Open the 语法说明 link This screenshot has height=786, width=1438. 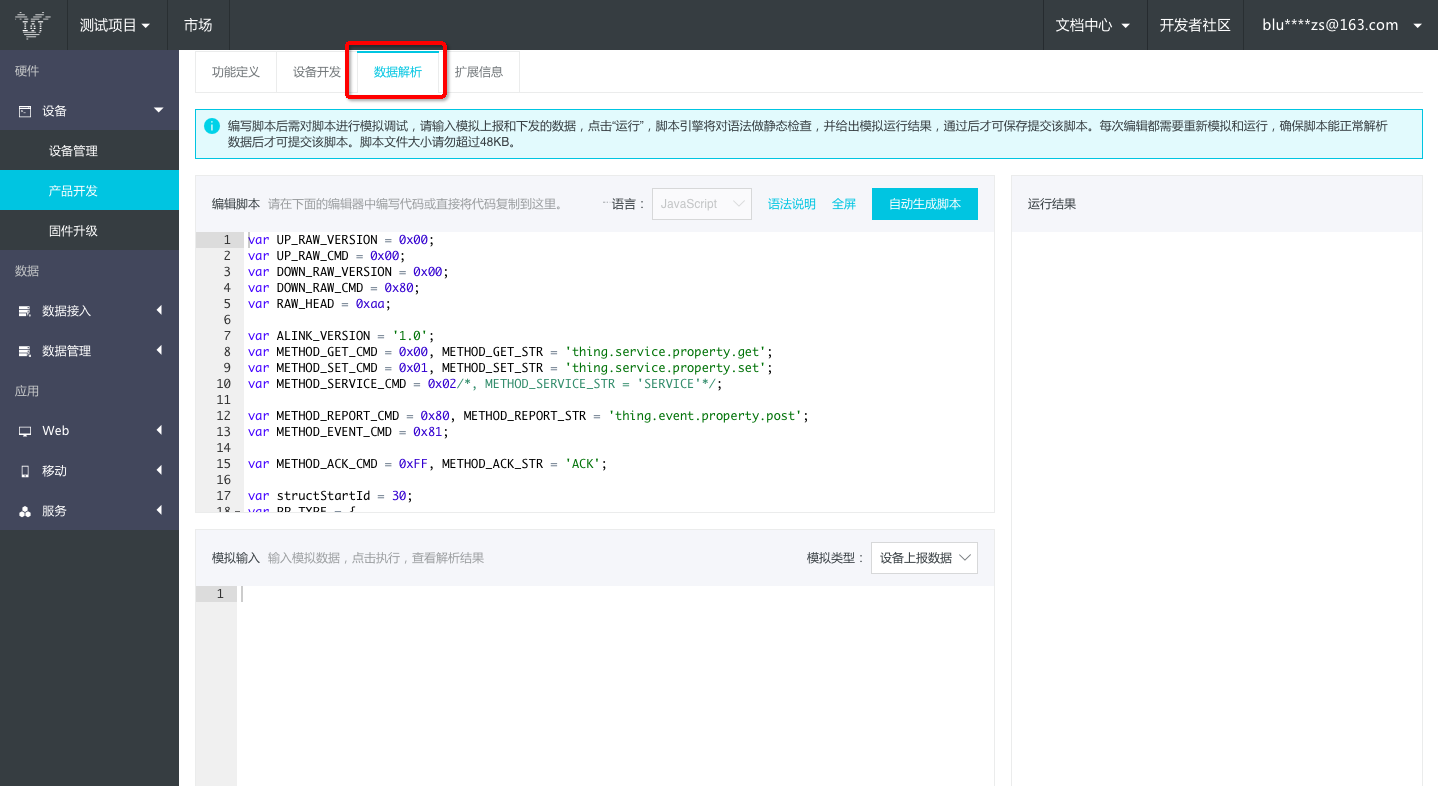tap(792, 204)
